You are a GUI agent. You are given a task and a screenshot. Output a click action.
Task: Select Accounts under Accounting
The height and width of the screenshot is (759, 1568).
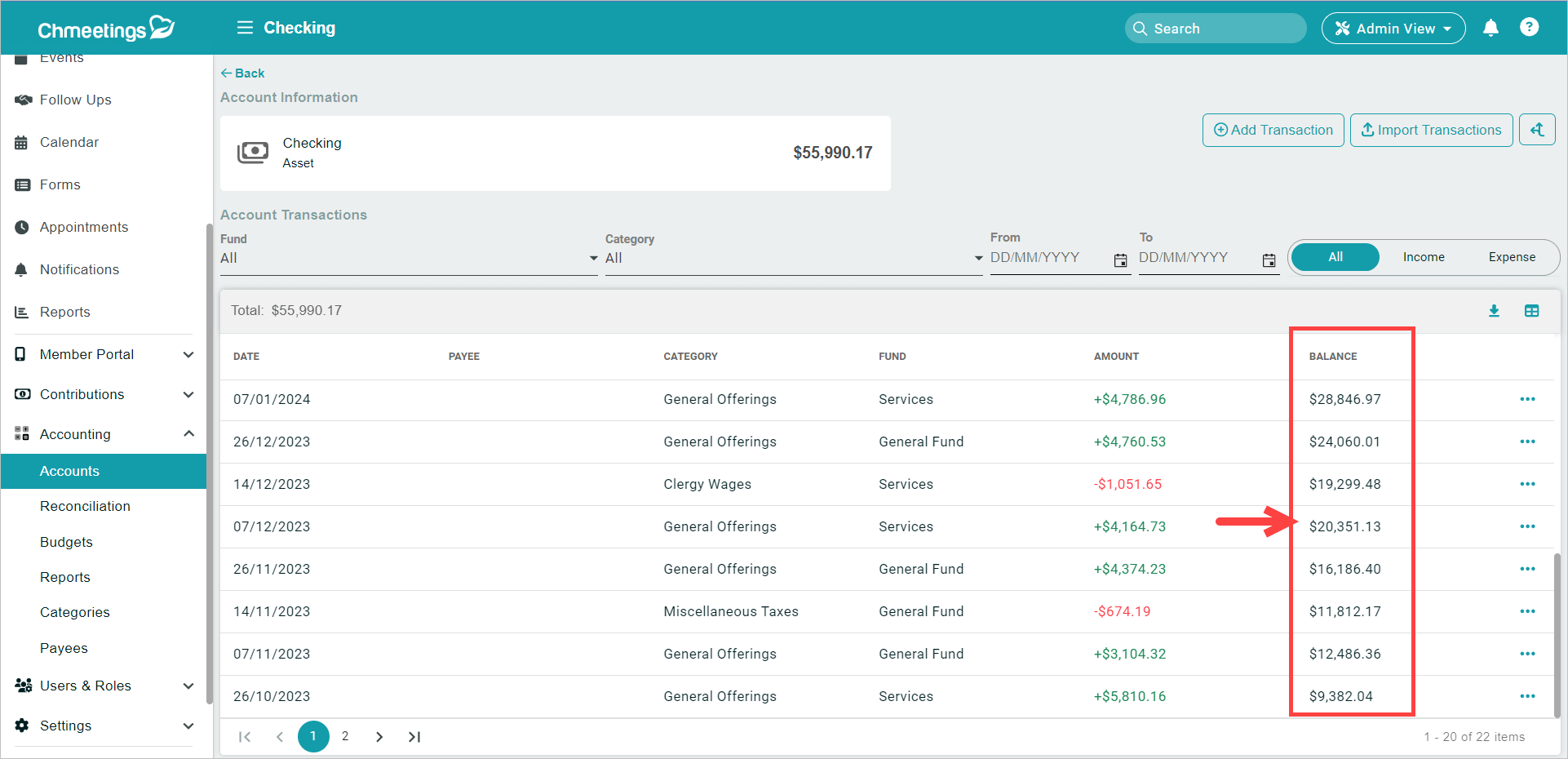pyautogui.click(x=104, y=471)
